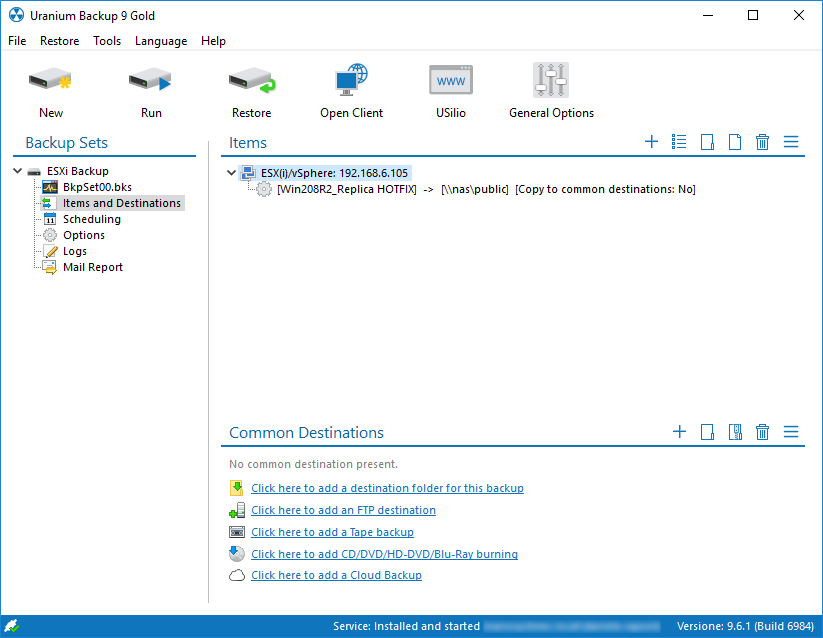Open the File menu
Image resolution: width=823 pixels, height=638 pixels.
click(17, 41)
